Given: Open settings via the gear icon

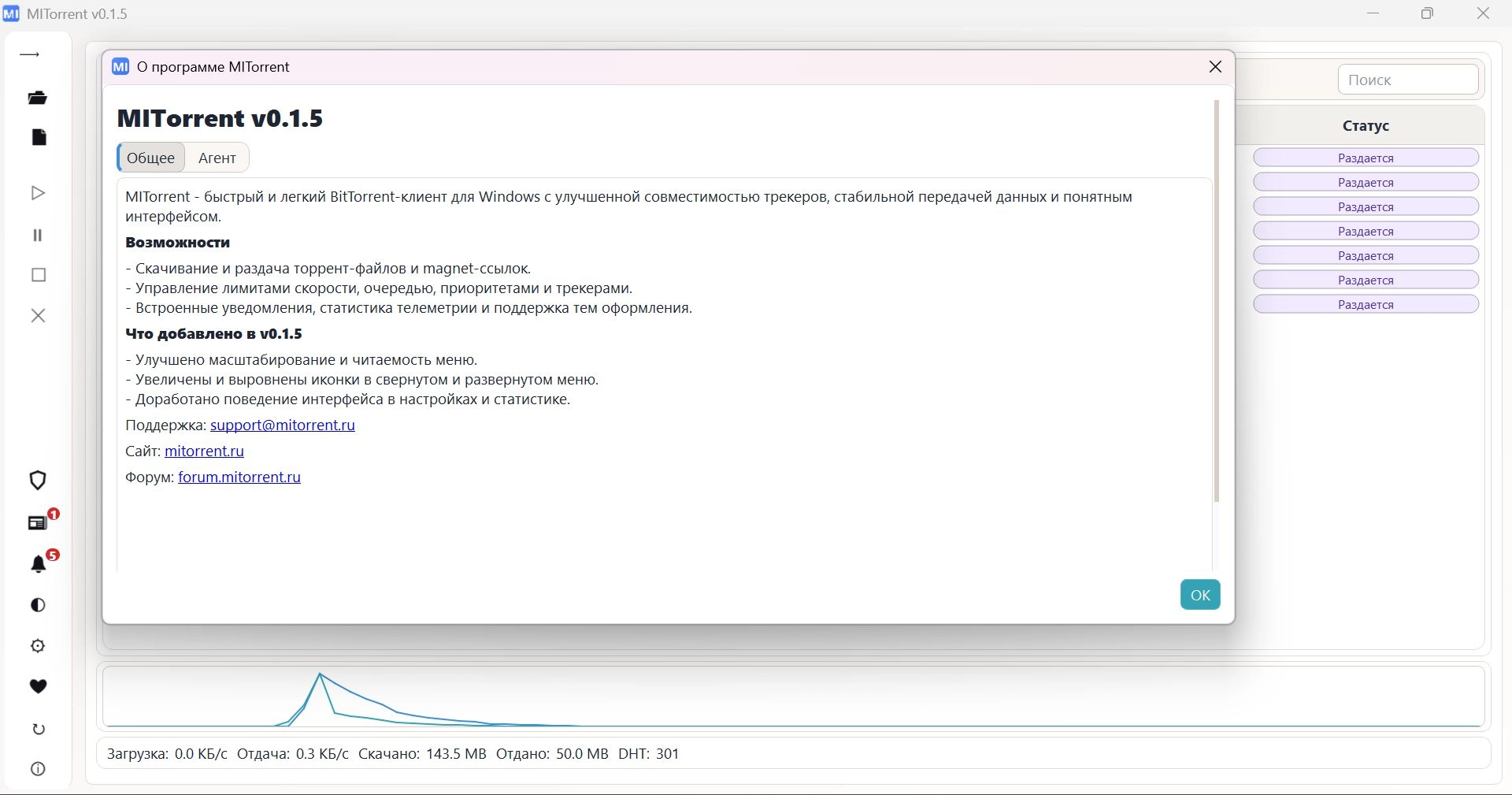Looking at the screenshot, I should [38, 646].
